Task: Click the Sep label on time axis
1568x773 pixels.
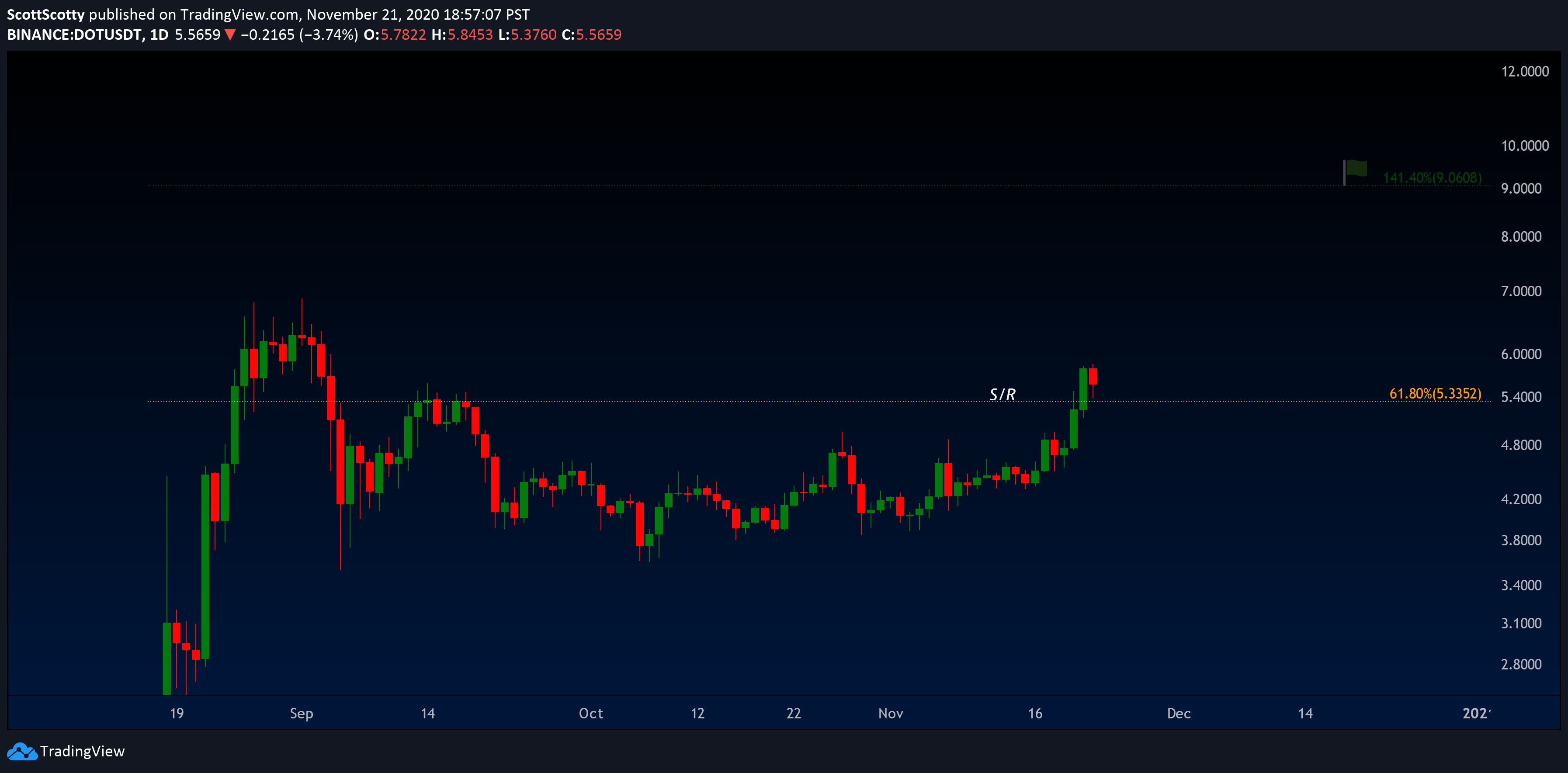Action: click(x=301, y=714)
